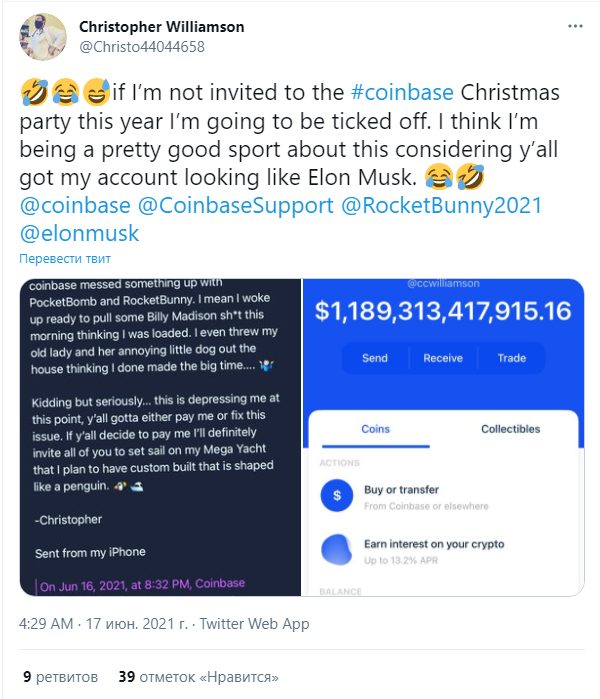Open the @CoinbaseSupport mention
This screenshot has width=600, height=699.
pos(235,206)
